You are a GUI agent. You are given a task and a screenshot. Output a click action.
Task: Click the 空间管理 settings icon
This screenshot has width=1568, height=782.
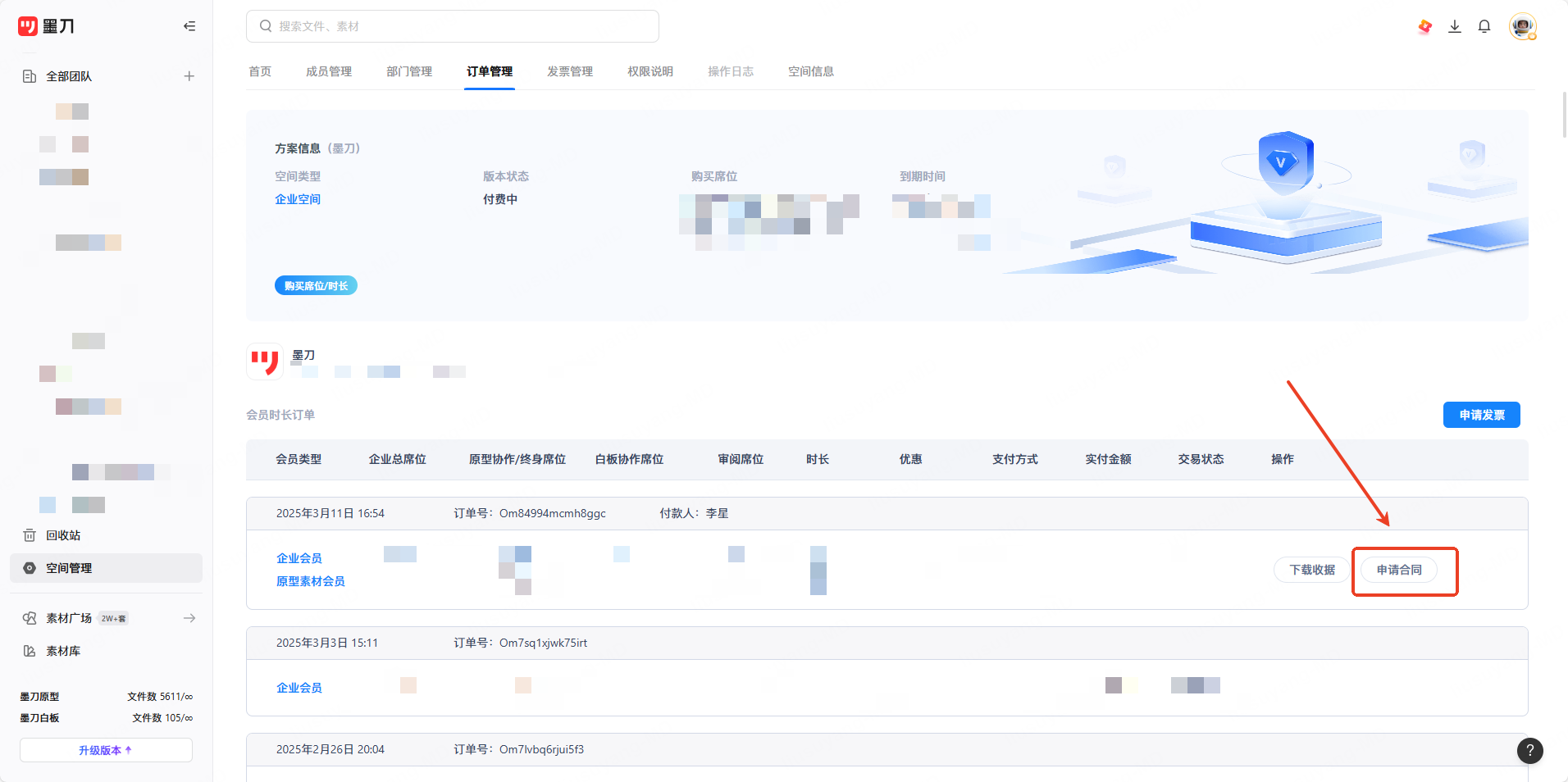coord(30,568)
